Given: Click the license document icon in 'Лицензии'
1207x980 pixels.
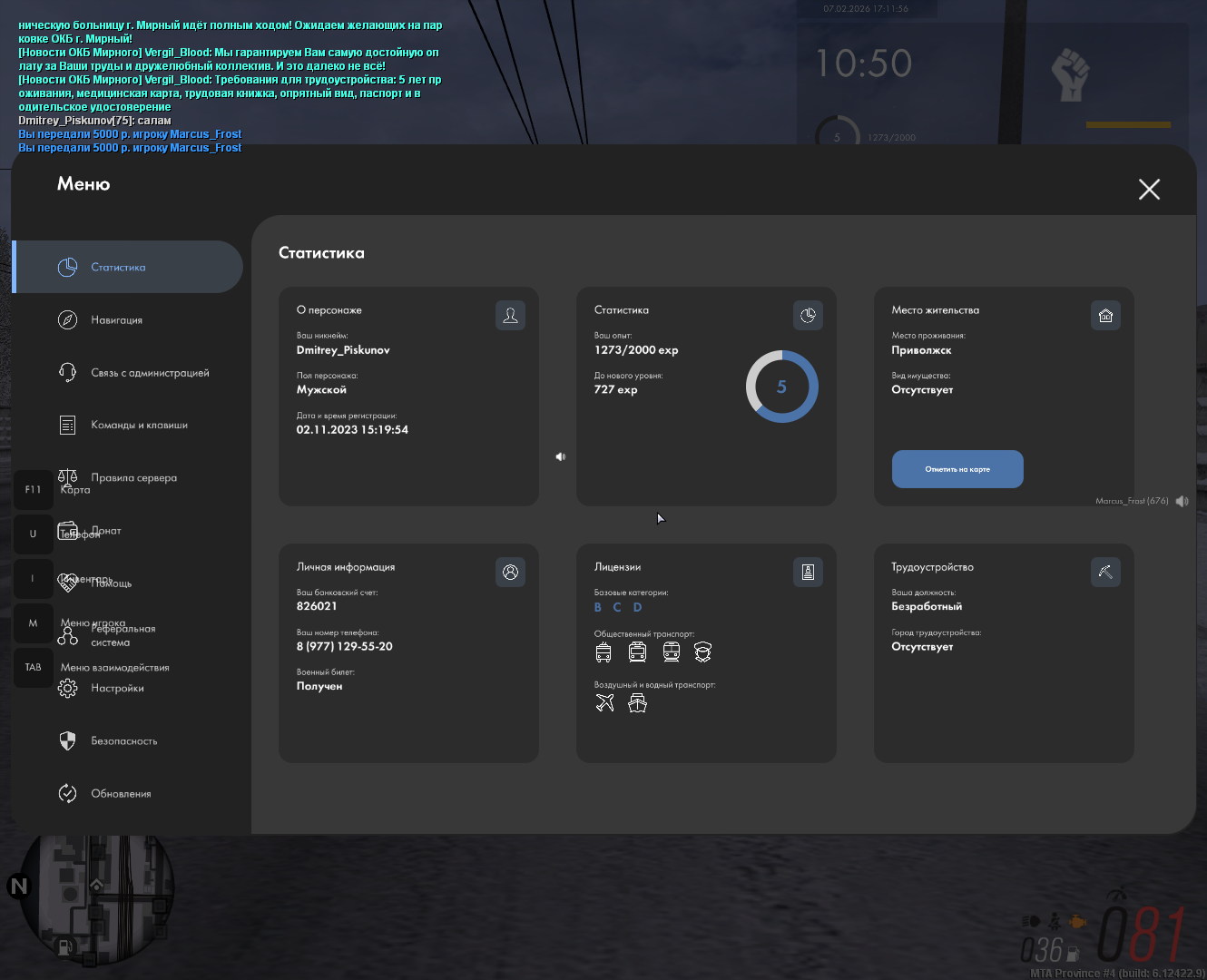Looking at the screenshot, I should 808,573.
